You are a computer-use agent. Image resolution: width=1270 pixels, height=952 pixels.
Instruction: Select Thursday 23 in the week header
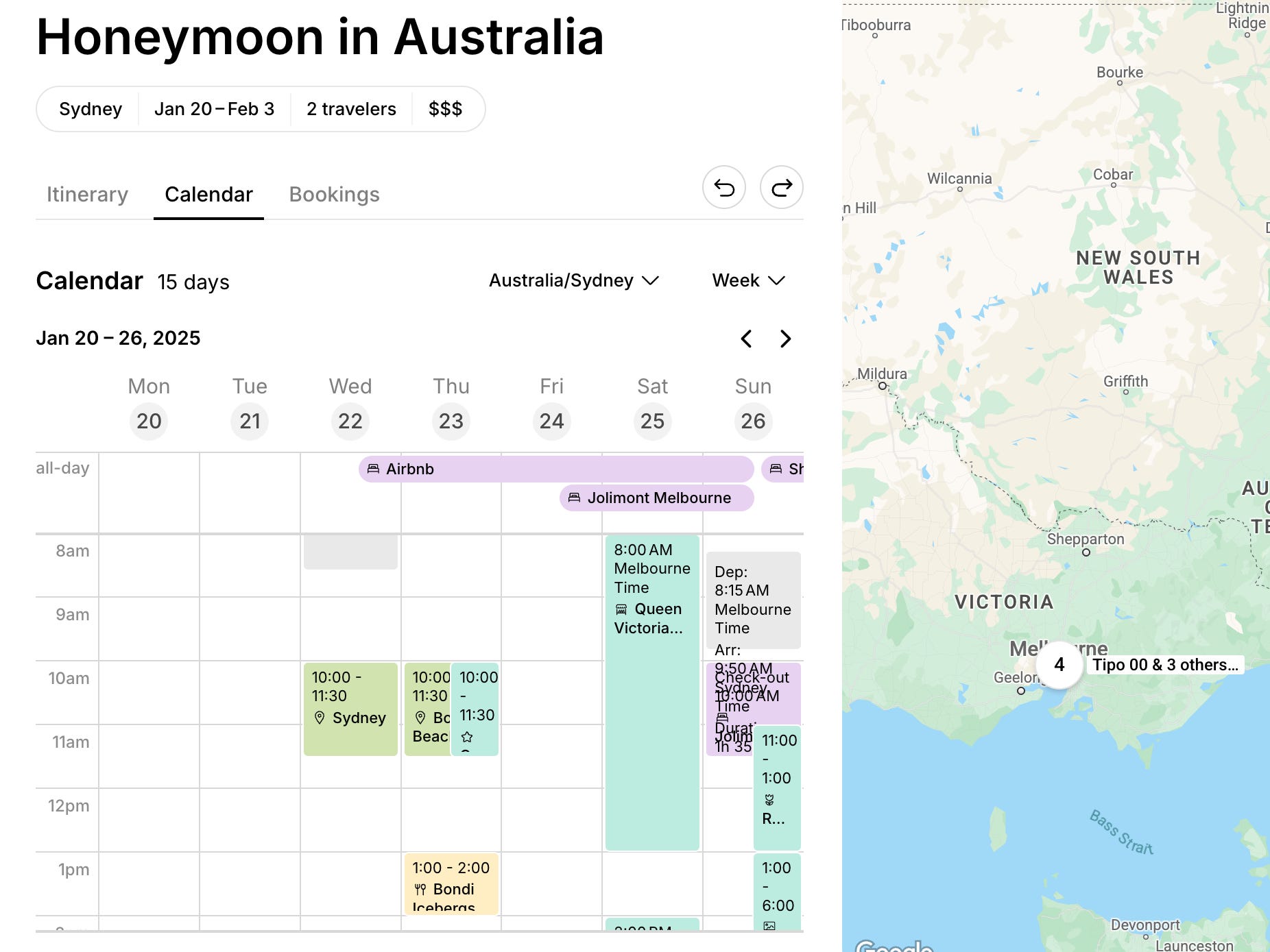pyautogui.click(x=451, y=421)
